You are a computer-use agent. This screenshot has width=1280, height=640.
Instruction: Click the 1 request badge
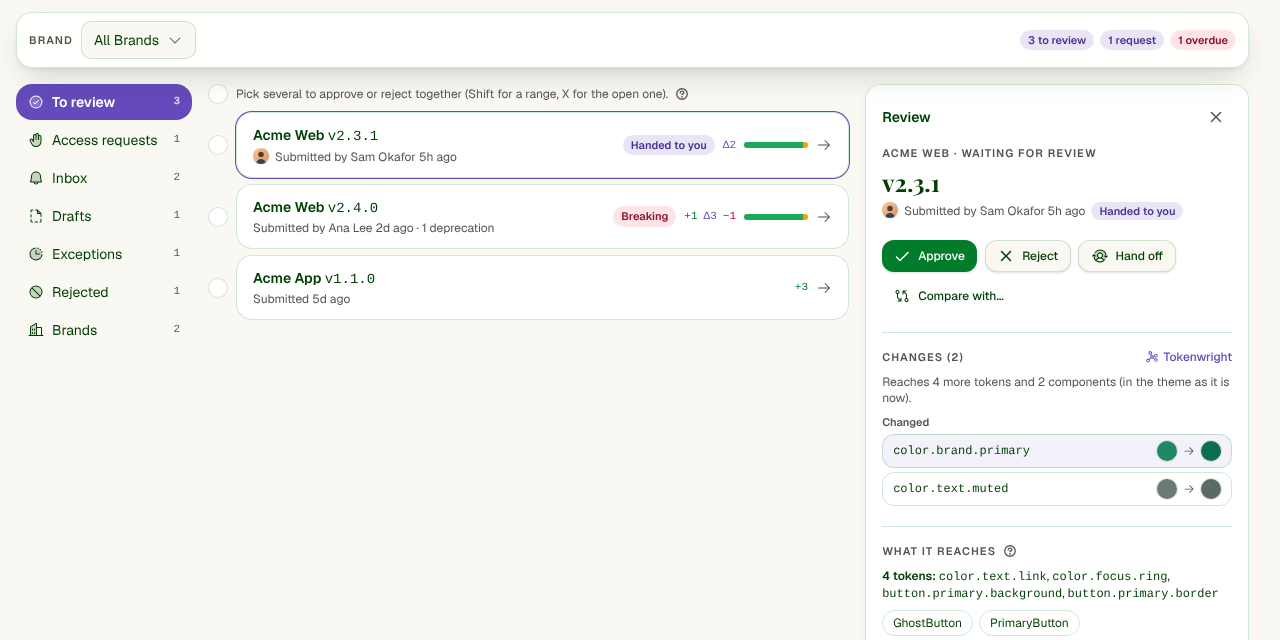coord(1133,40)
